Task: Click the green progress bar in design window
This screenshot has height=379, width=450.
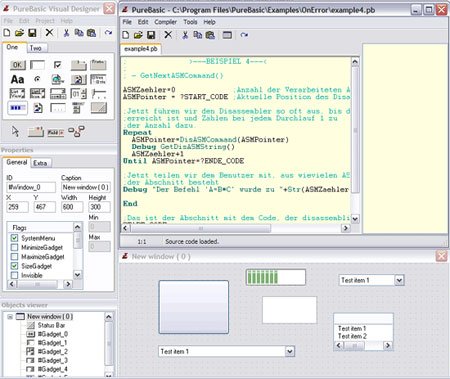Action: coord(276,277)
